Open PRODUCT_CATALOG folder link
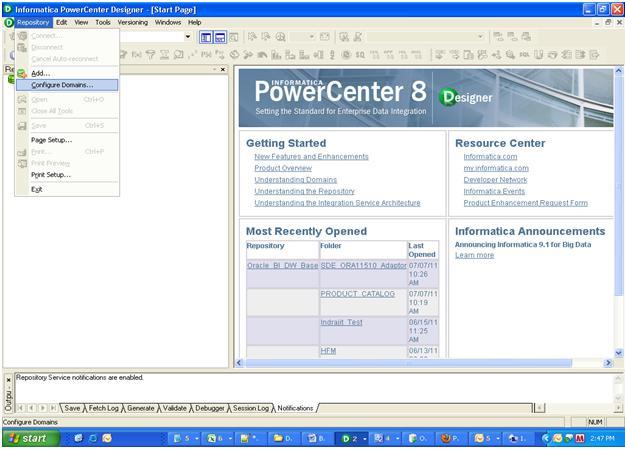 358,294
